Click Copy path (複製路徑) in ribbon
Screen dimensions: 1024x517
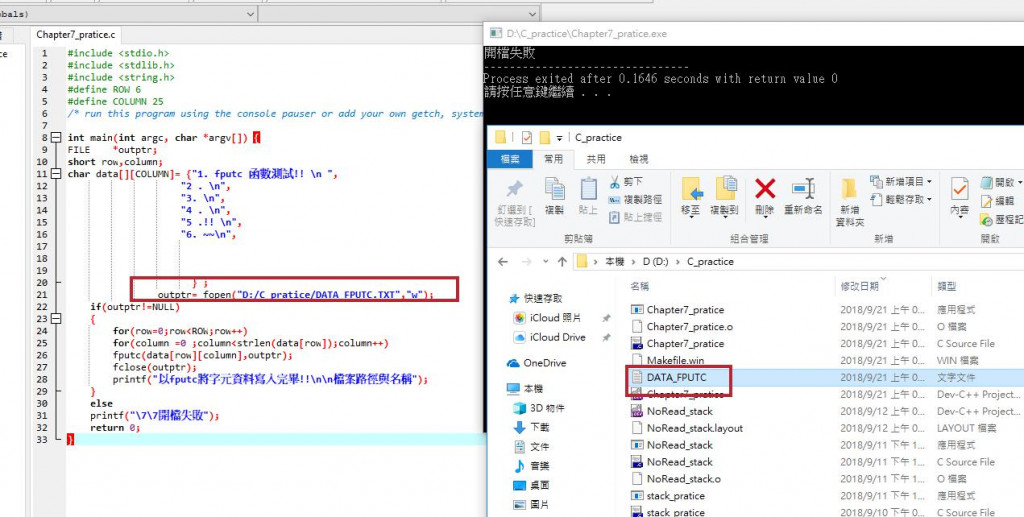point(635,199)
